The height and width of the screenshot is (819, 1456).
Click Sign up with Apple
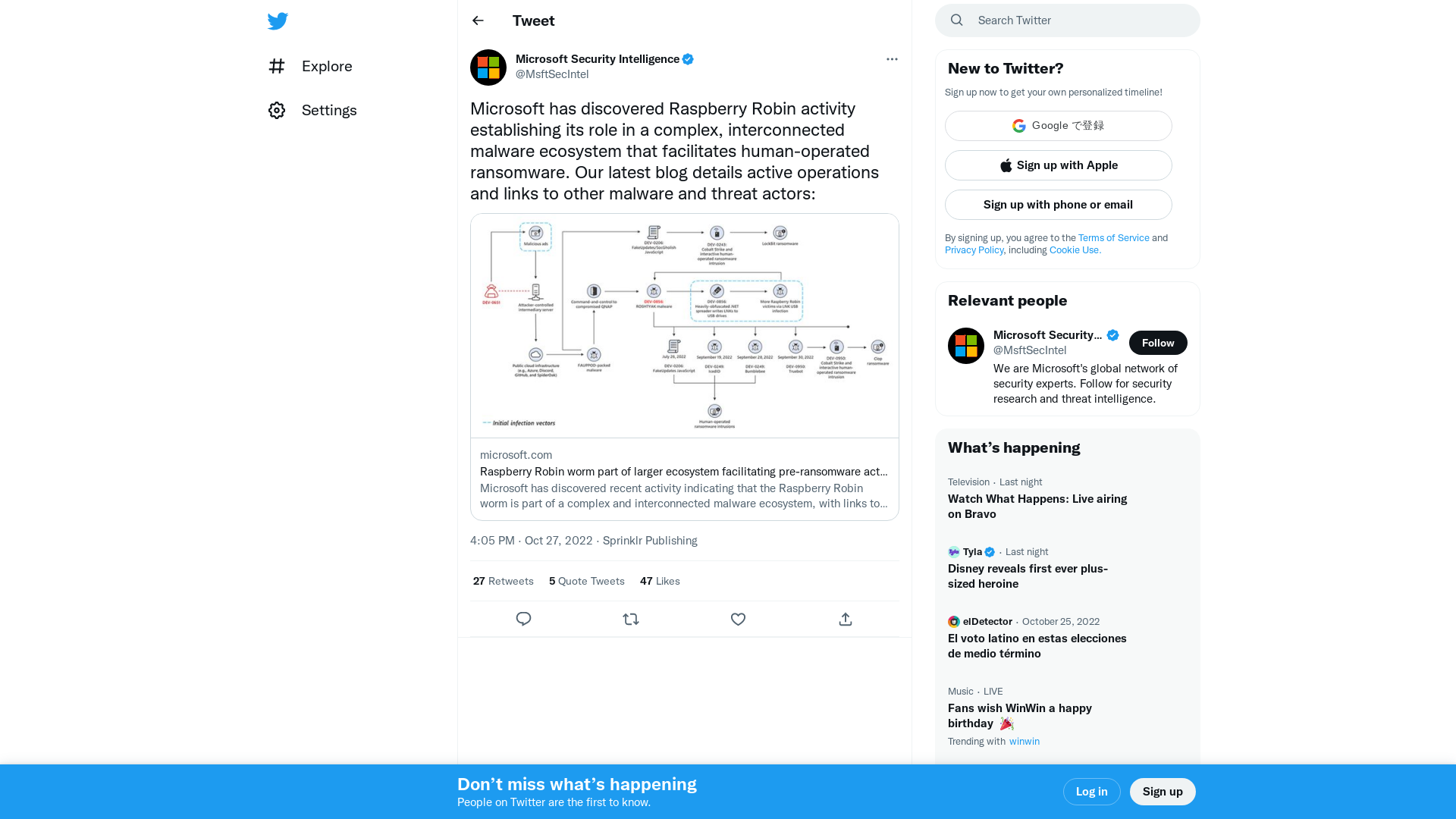1058,165
